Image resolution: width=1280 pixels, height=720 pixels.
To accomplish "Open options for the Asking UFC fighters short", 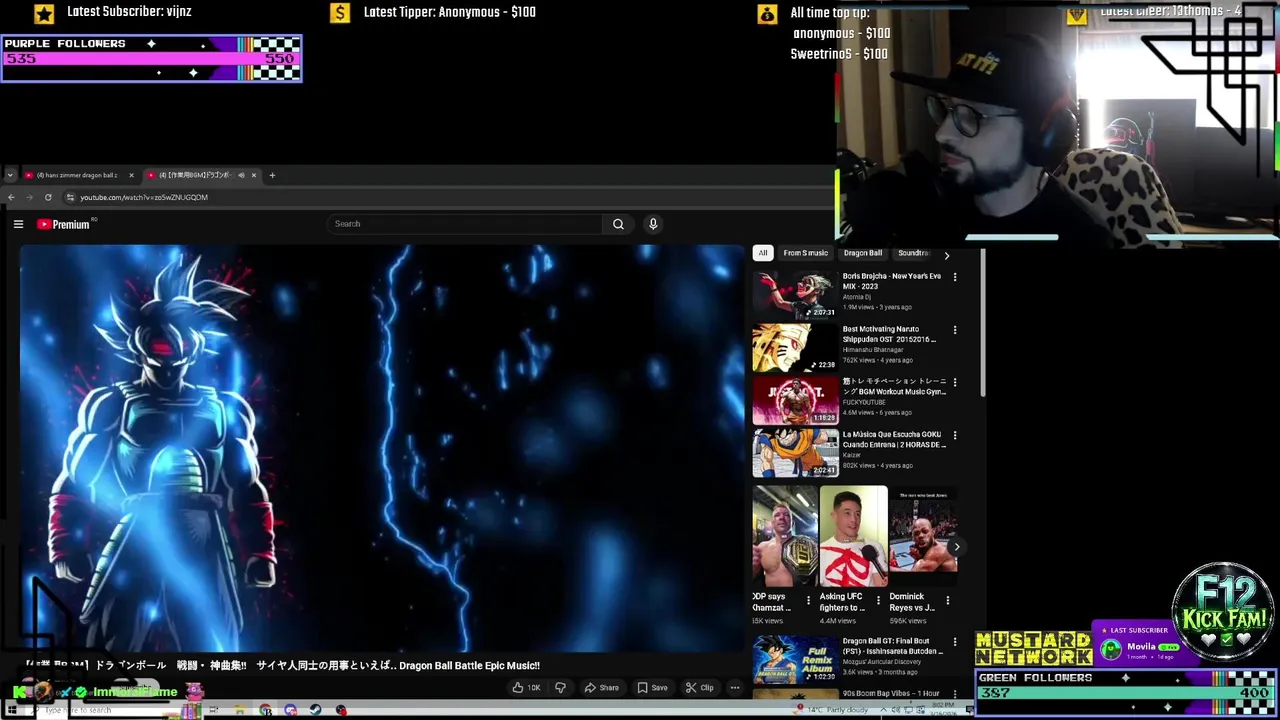I will tap(878, 601).
